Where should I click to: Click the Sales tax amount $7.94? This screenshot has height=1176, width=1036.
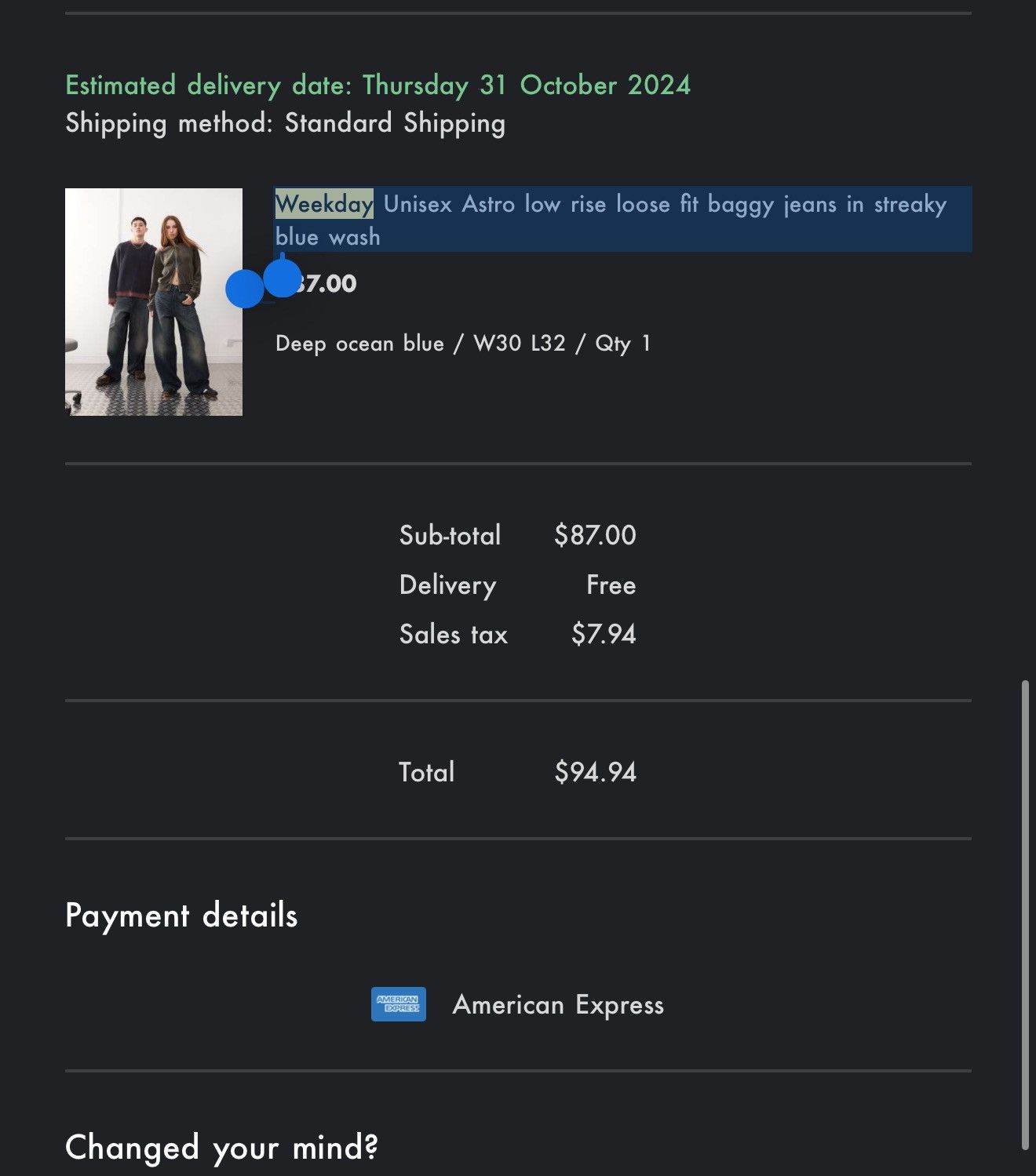pyautogui.click(x=604, y=634)
